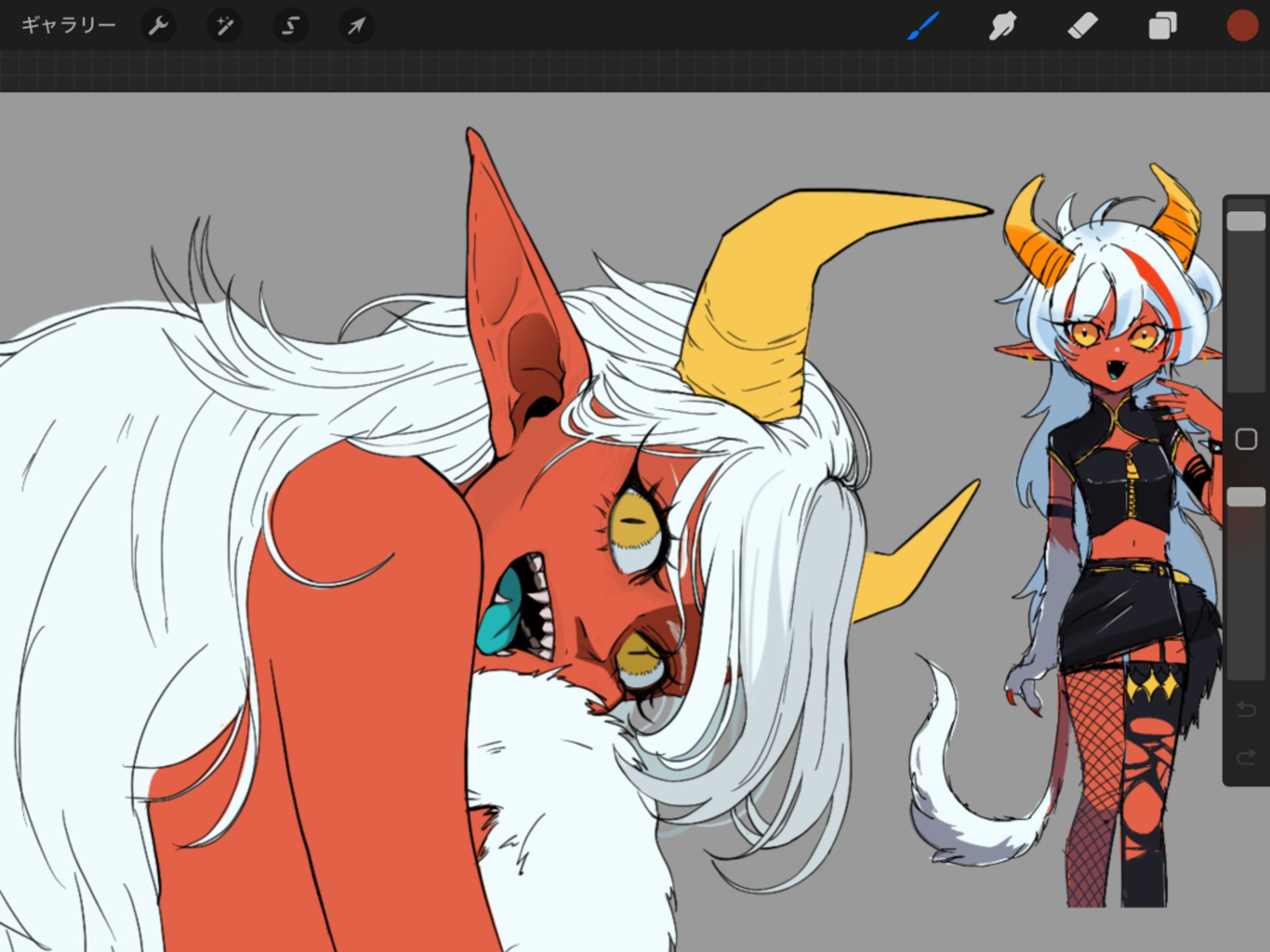Image resolution: width=1270 pixels, height=952 pixels.
Task: Tap the Redo arrow in sidebar
Action: click(1246, 757)
